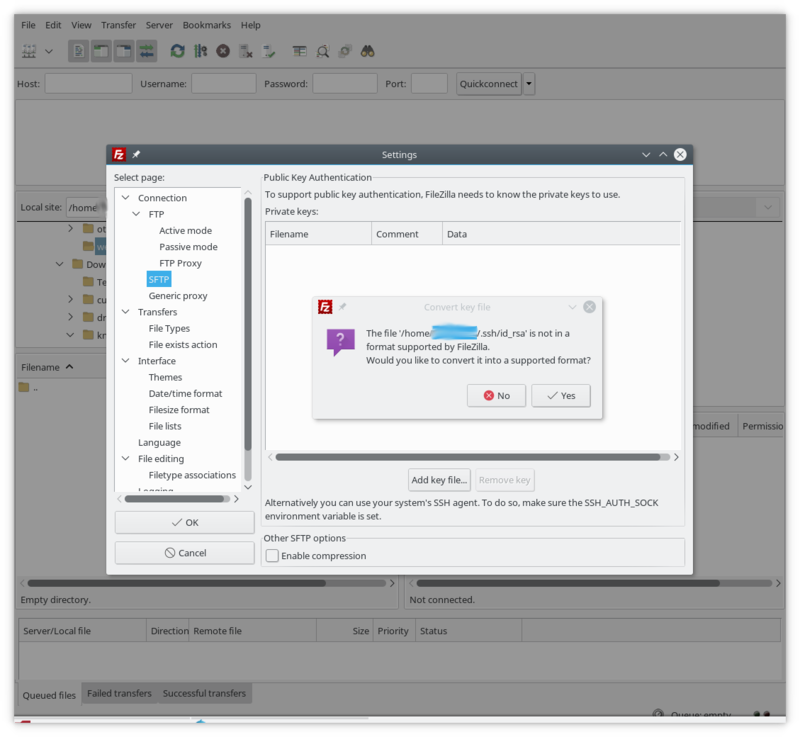
Task: Select Themes in the settings tree
Action: (x=165, y=377)
